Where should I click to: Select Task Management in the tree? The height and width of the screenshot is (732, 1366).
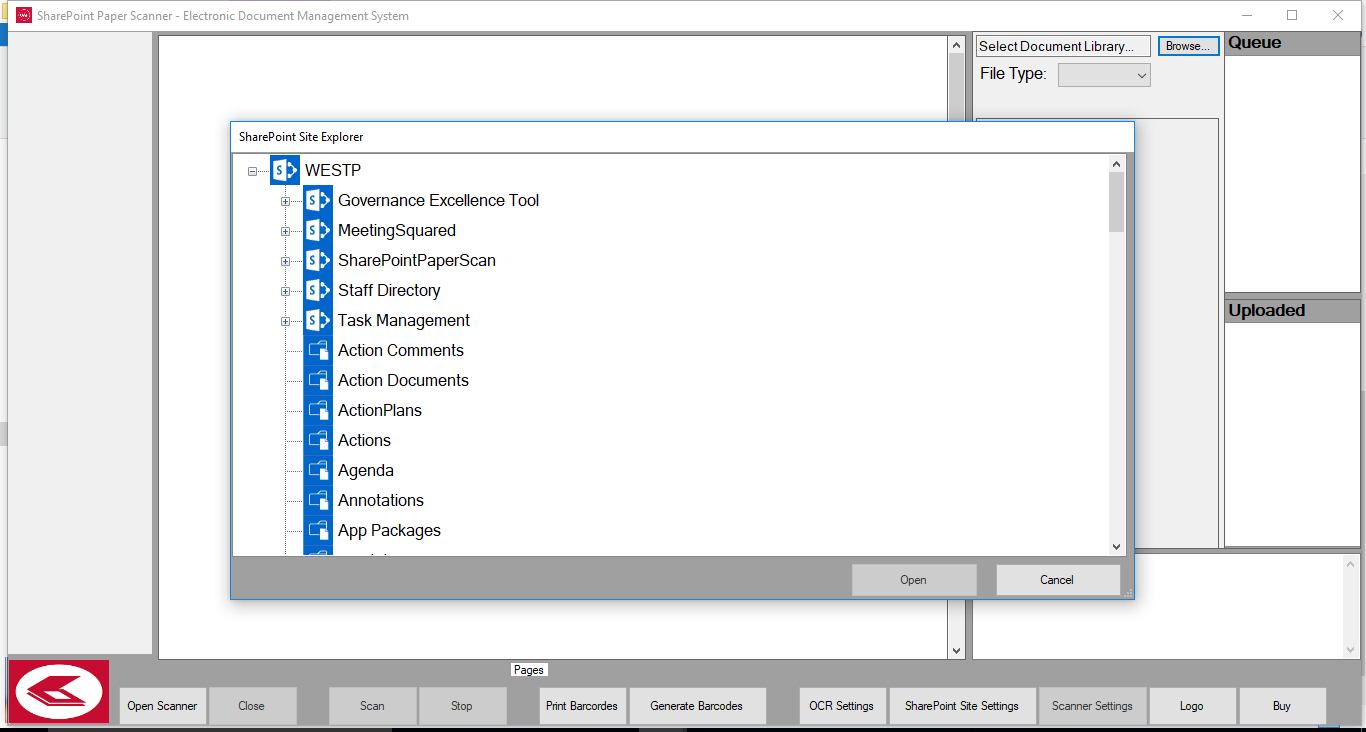click(x=404, y=320)
